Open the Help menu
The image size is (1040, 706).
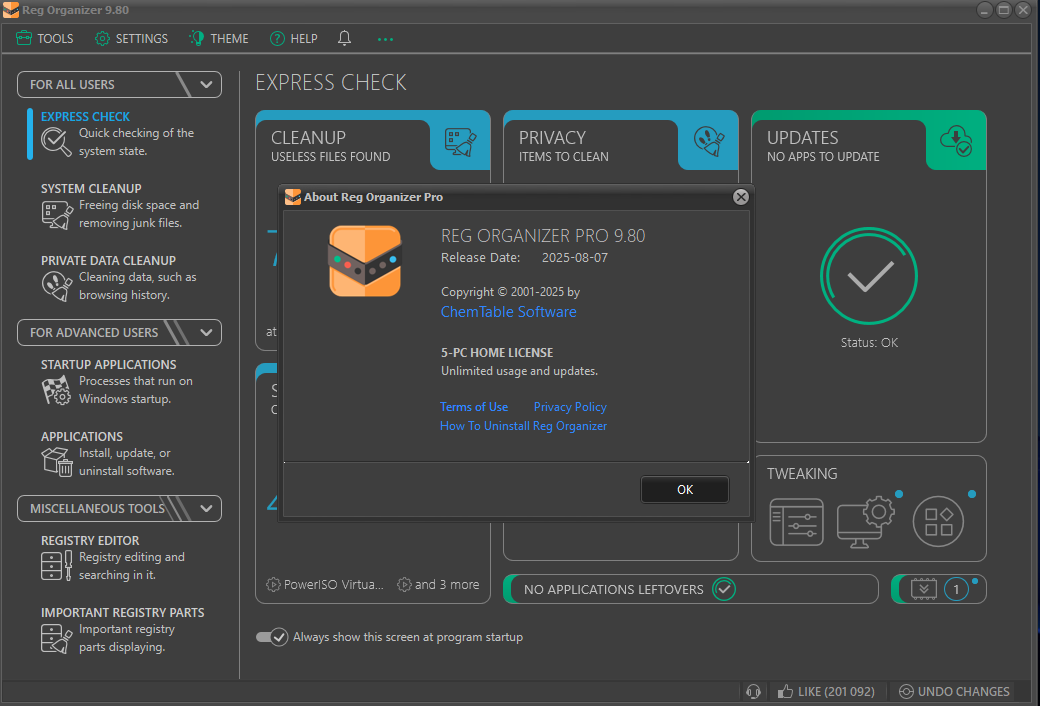coord(294,38)
